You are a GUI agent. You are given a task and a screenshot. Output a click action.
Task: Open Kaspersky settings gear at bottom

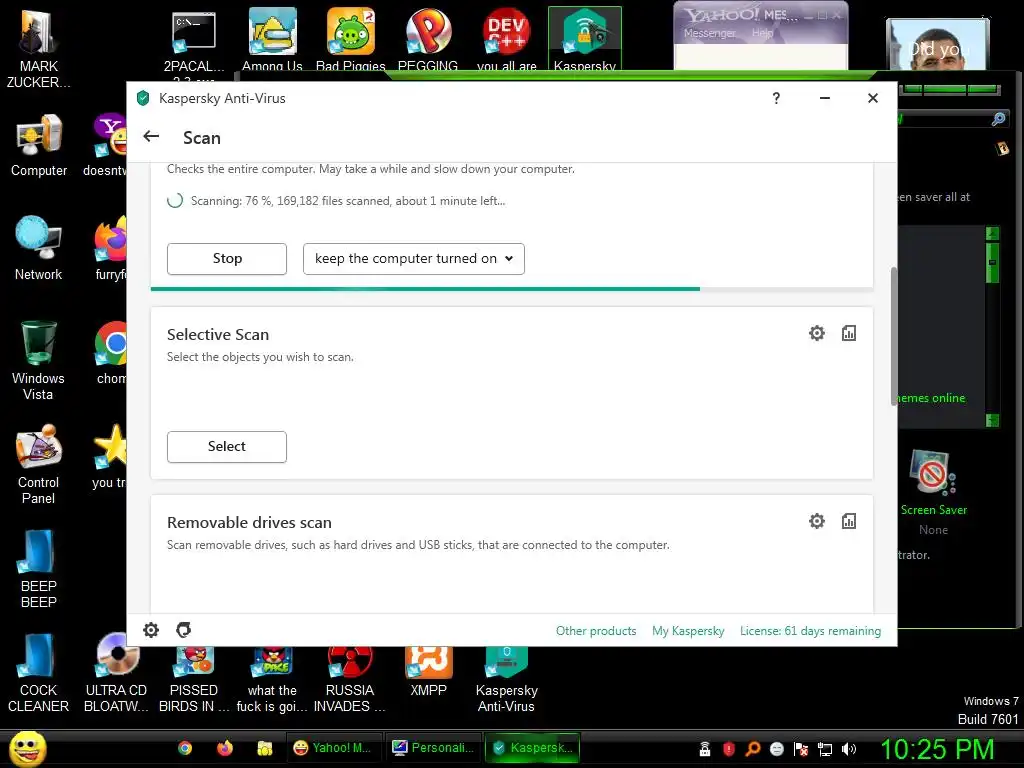pos(151,630)
